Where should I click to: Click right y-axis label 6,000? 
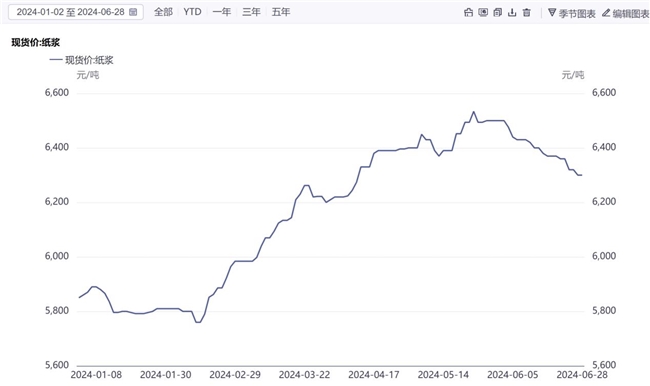click(604, 256)
